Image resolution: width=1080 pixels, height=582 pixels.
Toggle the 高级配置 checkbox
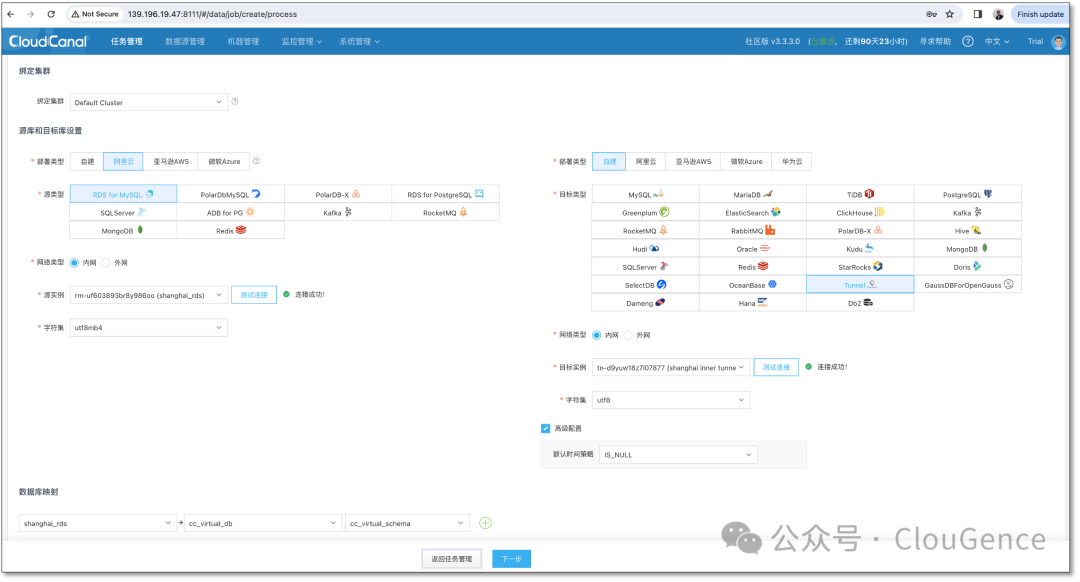(x=546, y=428)
